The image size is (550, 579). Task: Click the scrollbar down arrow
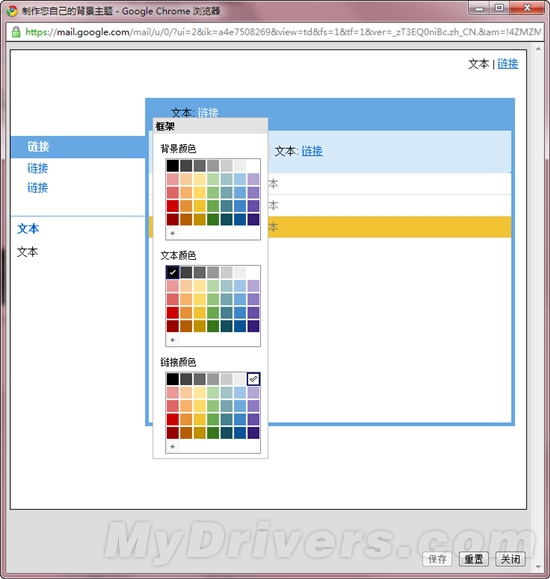pos(538,567)
